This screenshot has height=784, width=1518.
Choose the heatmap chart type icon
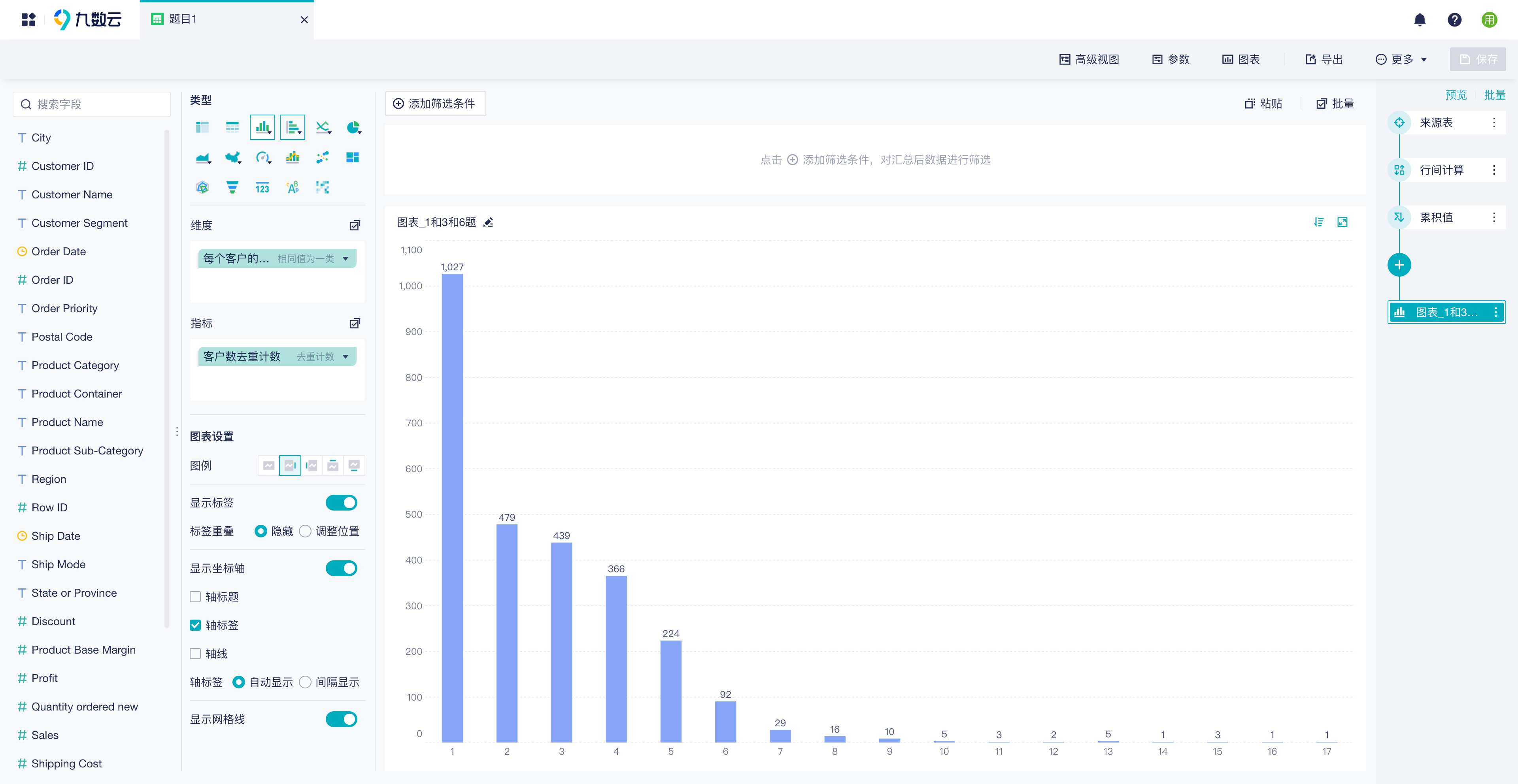click(322, 187)
